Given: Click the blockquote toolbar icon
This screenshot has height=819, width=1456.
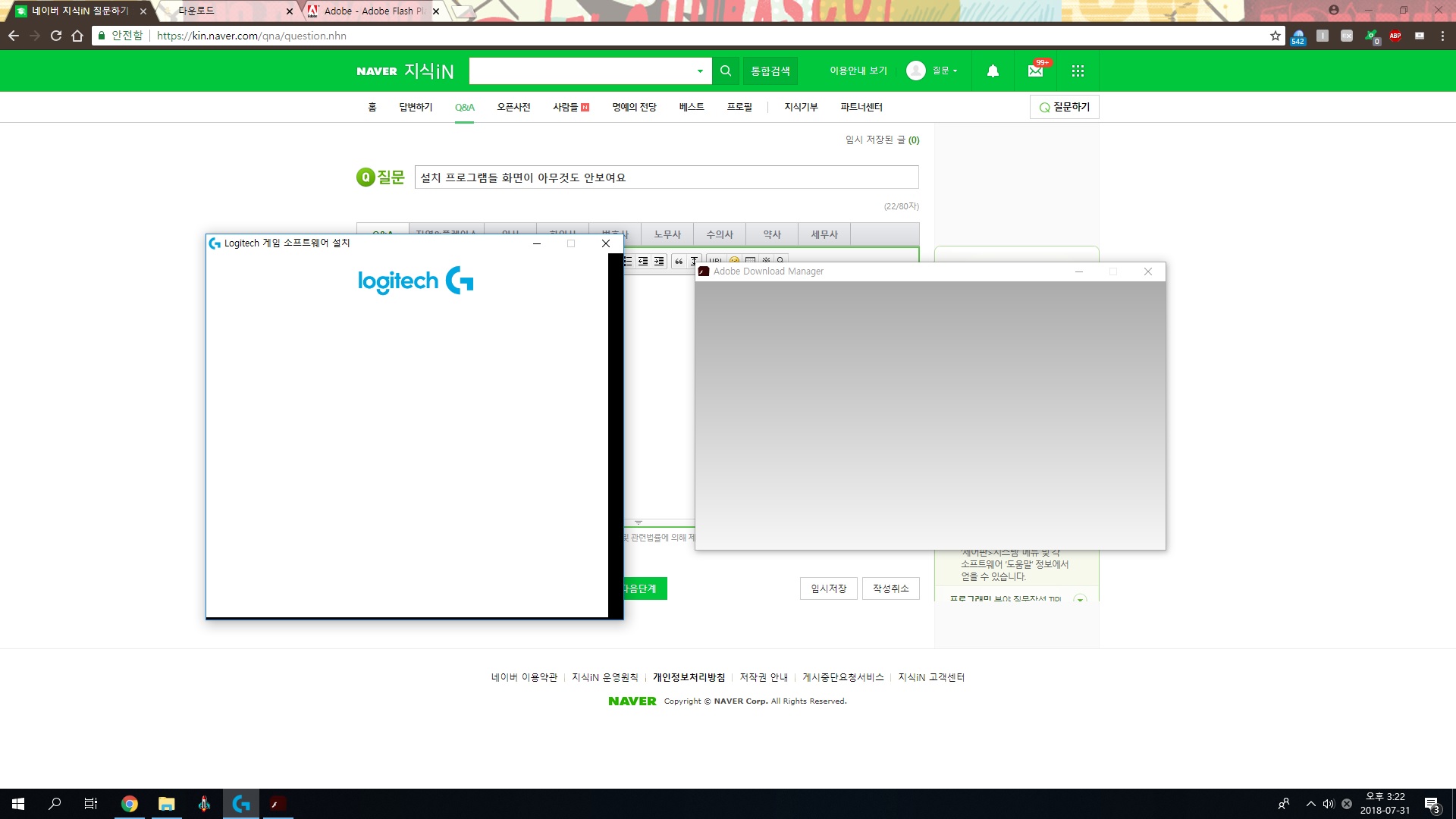Looking at the screenshot, I should tap(679, 261).
